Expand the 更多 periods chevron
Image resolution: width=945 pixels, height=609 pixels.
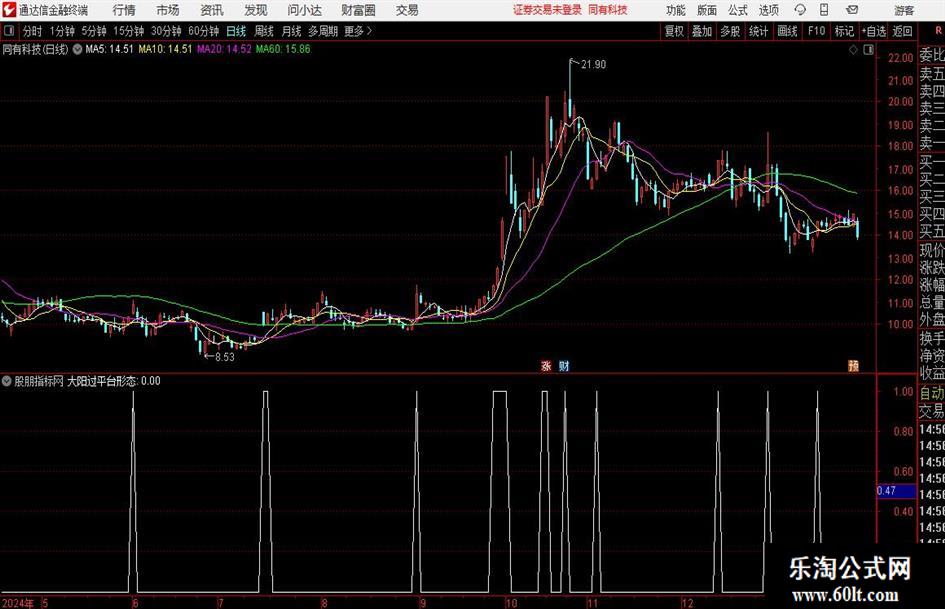tap(359, 31)
